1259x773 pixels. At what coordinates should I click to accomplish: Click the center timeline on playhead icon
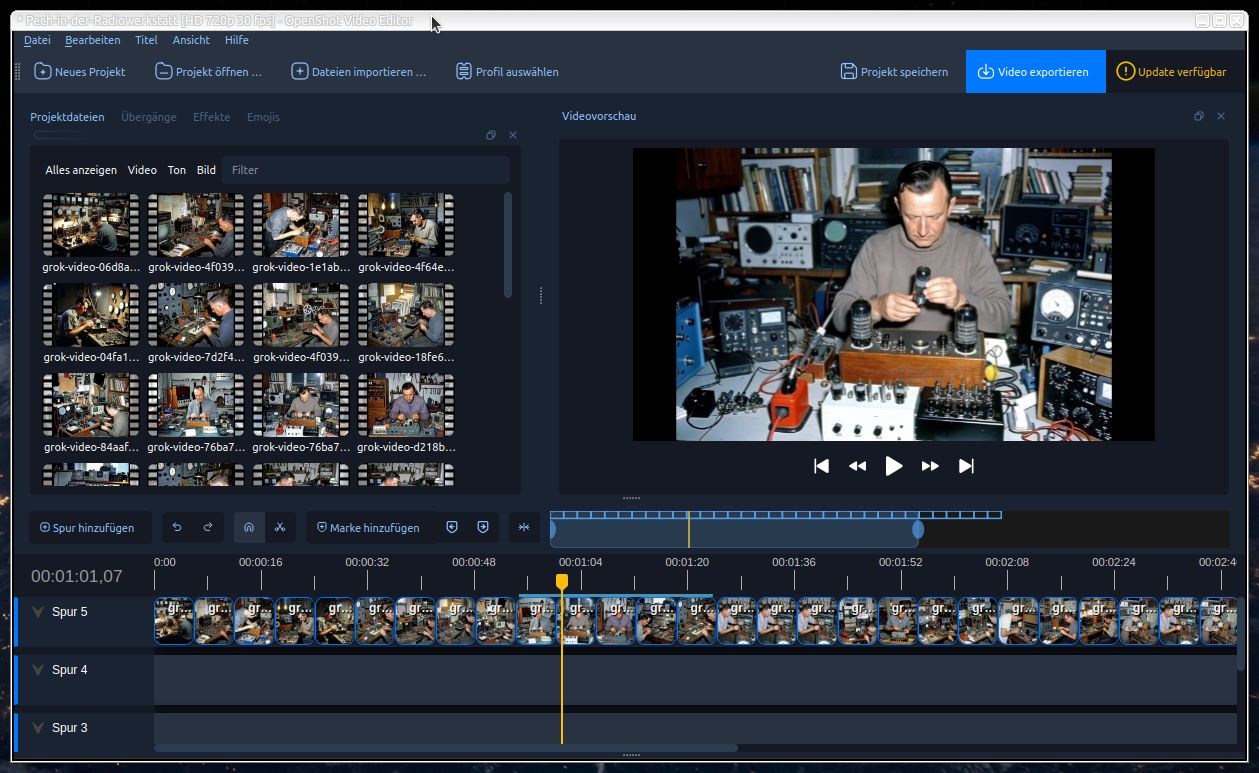524,527
